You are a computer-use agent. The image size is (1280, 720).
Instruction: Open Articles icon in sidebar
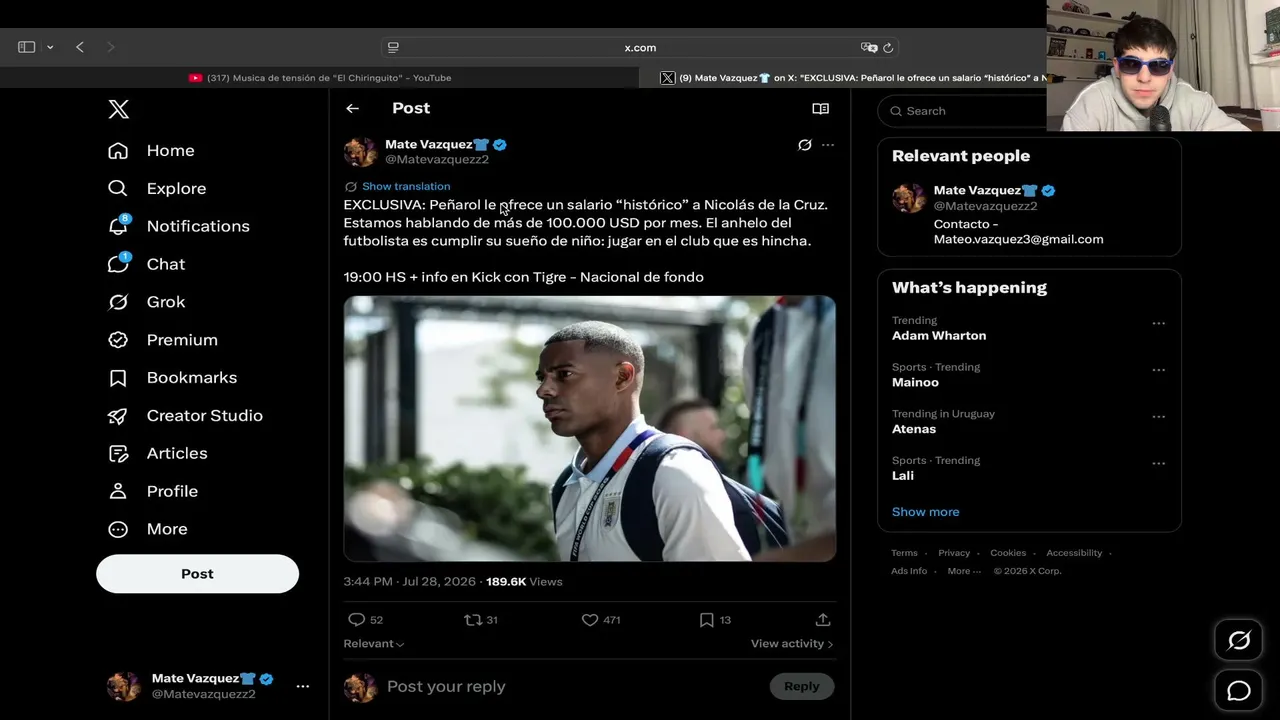[x=118, y=453]
